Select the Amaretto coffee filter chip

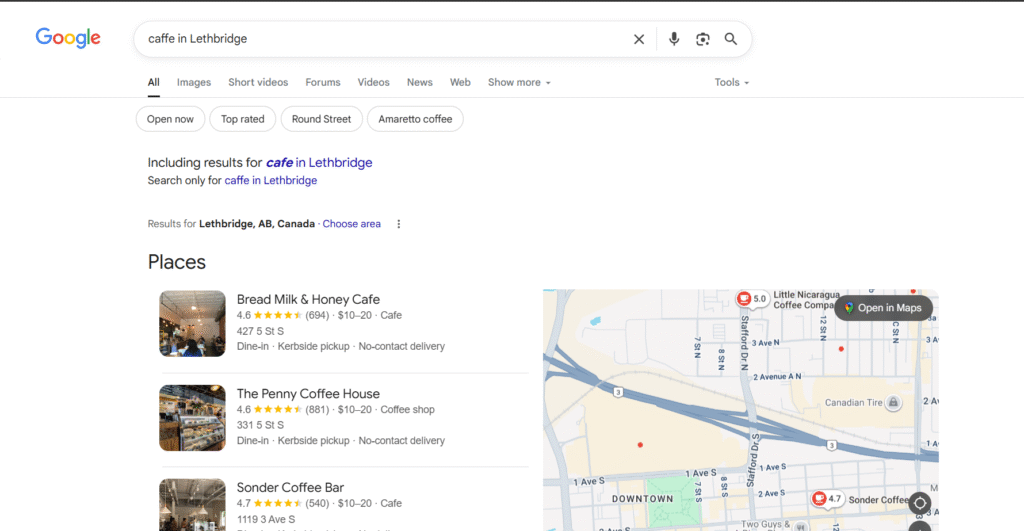coord(415,119)
